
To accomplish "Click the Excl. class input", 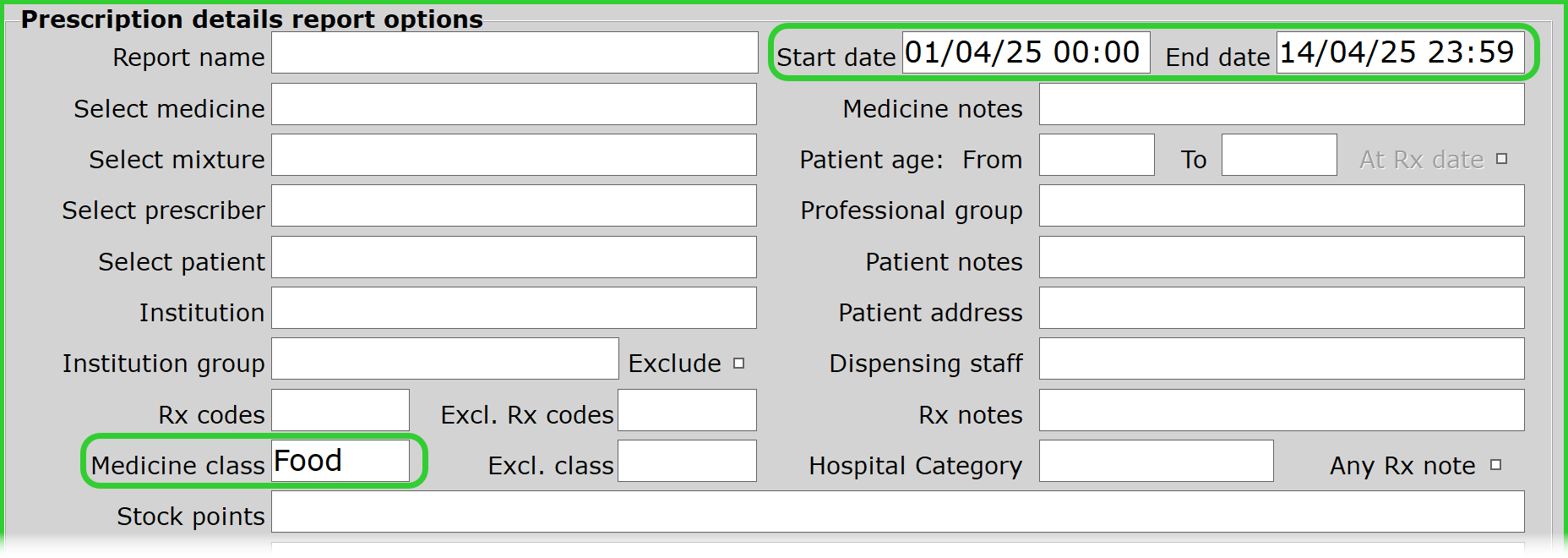I will tap(687, 462).
